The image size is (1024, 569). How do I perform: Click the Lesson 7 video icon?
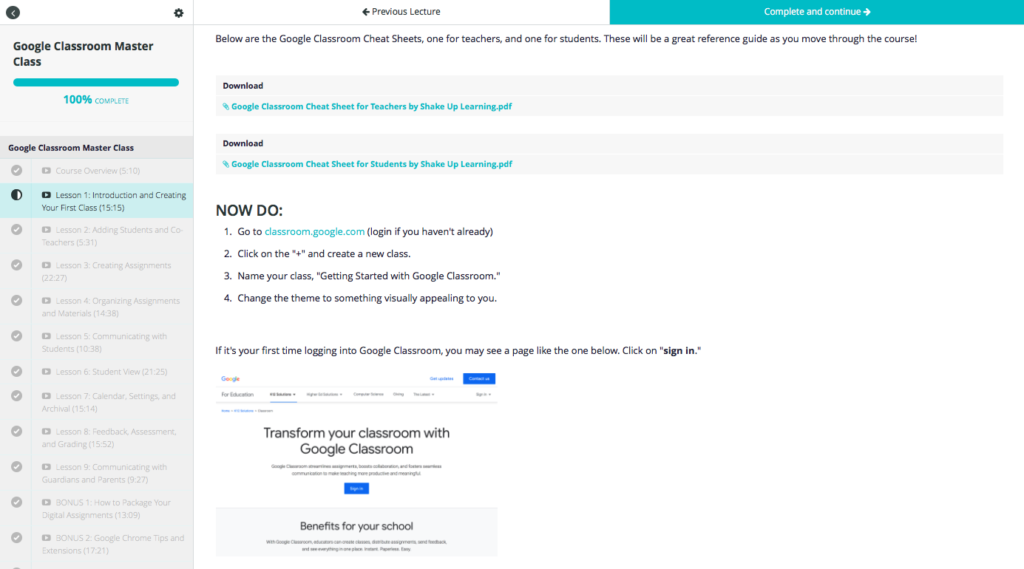point(46,396)
